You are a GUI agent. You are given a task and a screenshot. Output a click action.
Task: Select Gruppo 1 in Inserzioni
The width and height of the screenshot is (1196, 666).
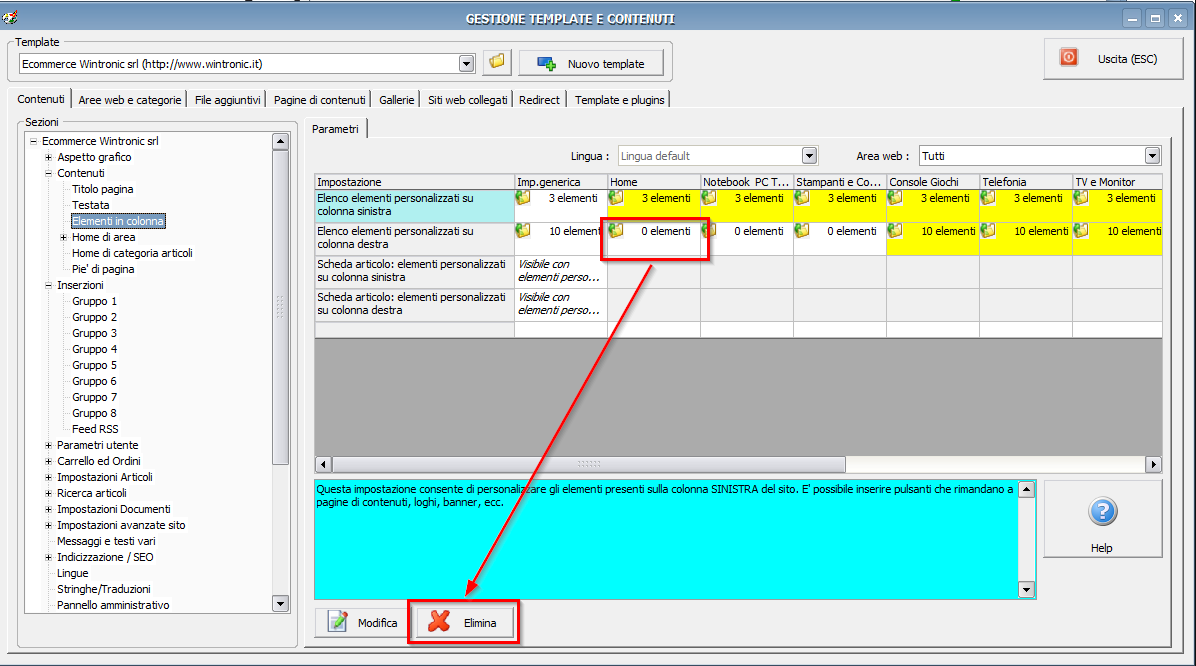click(95, 301)
